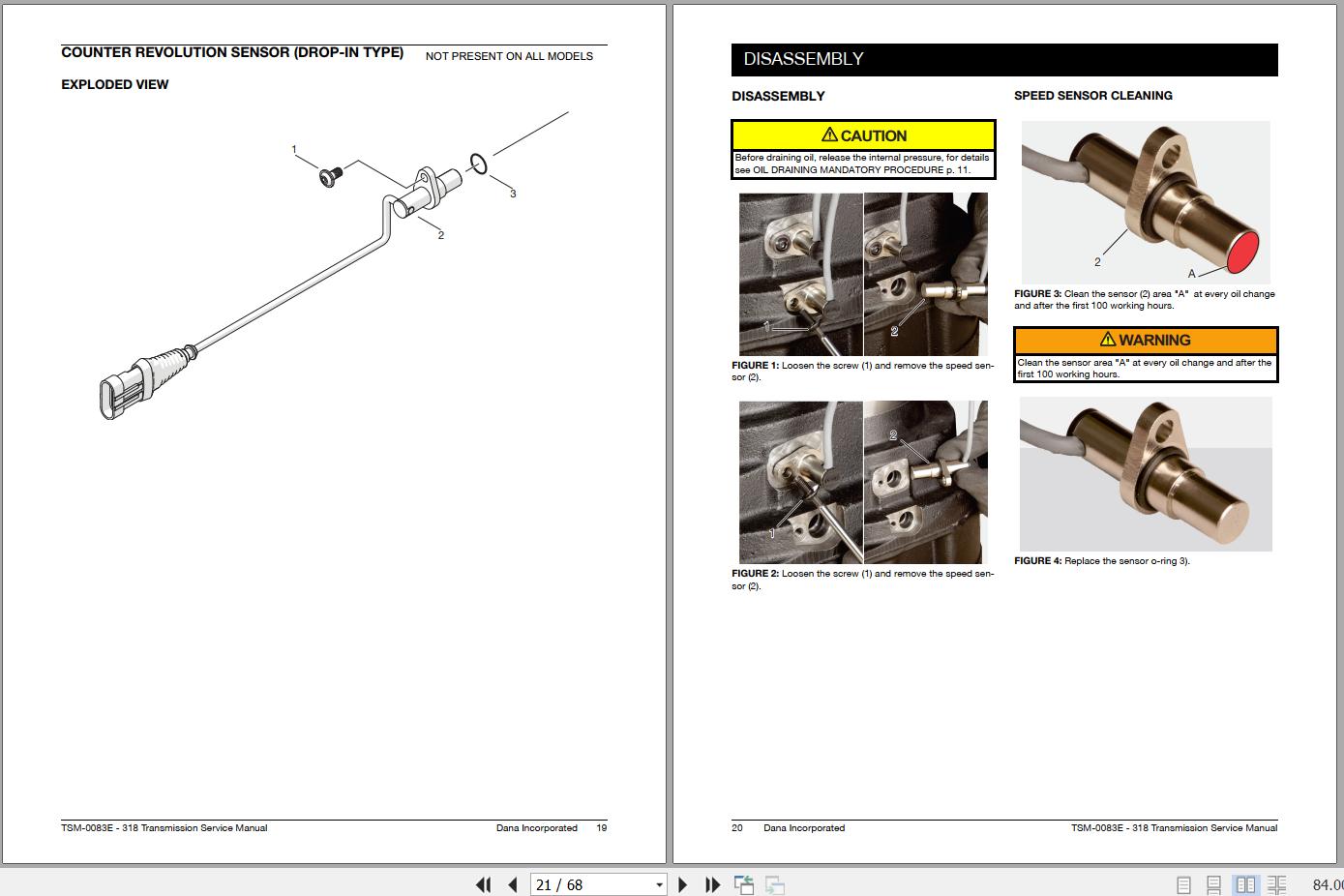The height and width of the screenshot is (896, 1344).
Task: Click the bold 'DISASSEMBLY' subheading below the banner
Action: click(779, 97)
